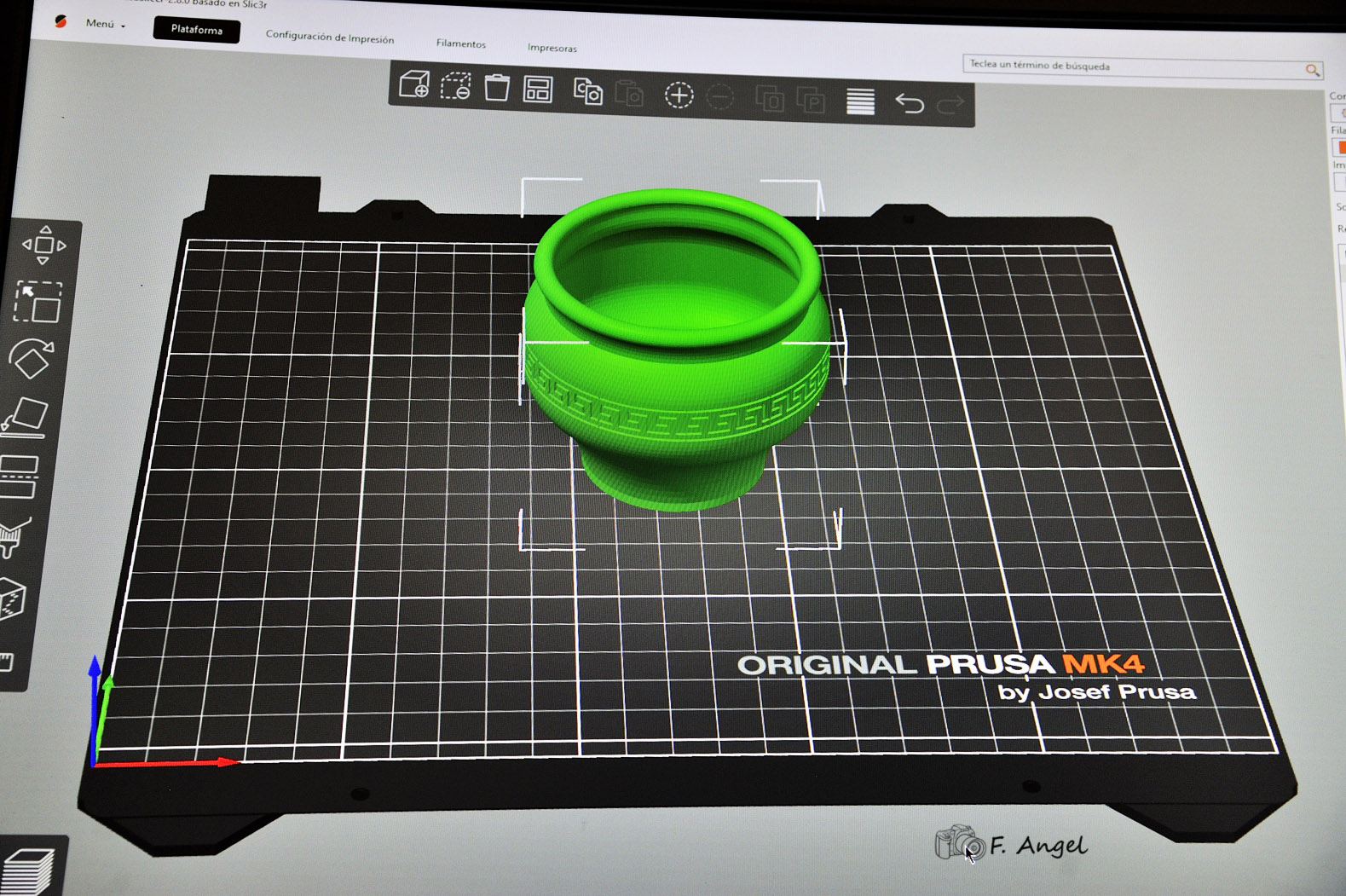Screen dimensions: 1346x896
Task: Add a model with the cube-plus icon
Action: pos(414,84)
